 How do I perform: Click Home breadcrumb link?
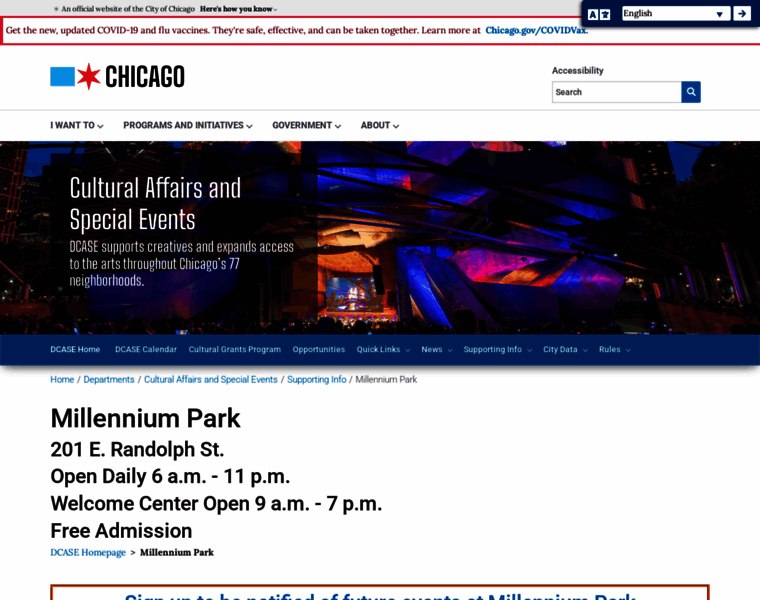click(62, 379)
